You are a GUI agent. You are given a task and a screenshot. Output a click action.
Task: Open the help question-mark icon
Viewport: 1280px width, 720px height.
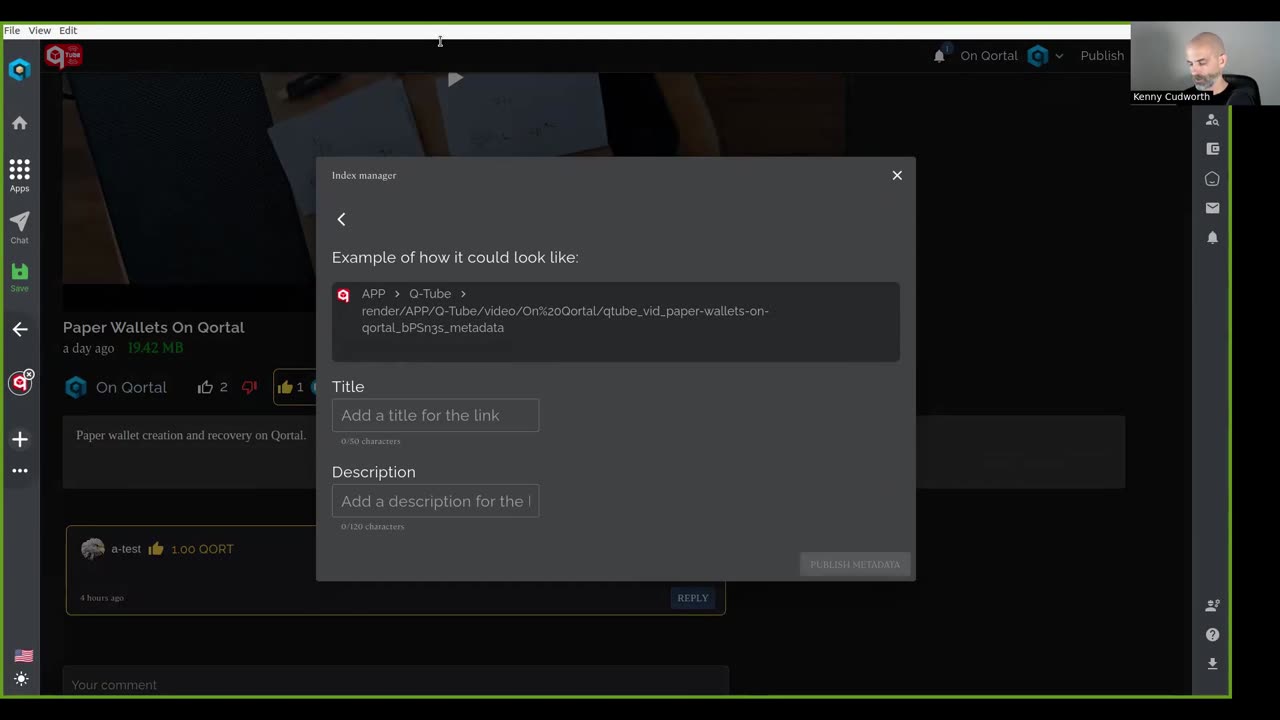click(1212, 635)
